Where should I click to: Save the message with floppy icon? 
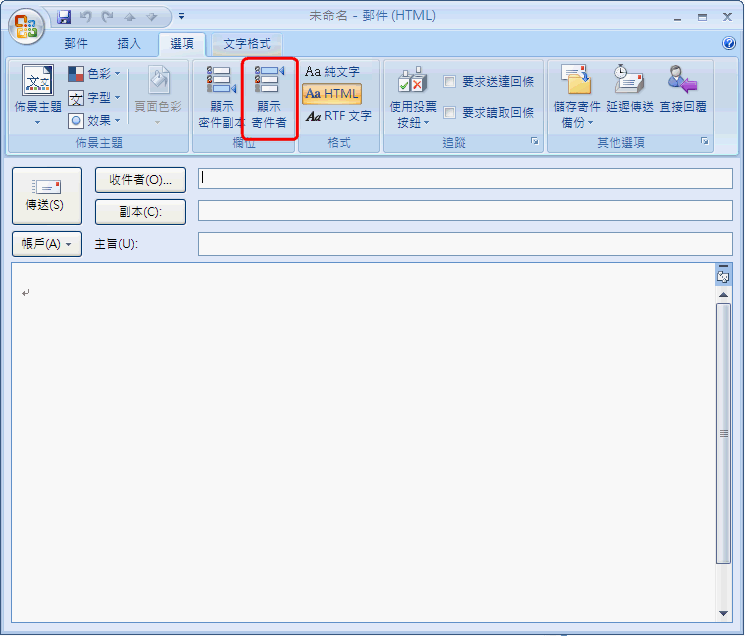64,17
